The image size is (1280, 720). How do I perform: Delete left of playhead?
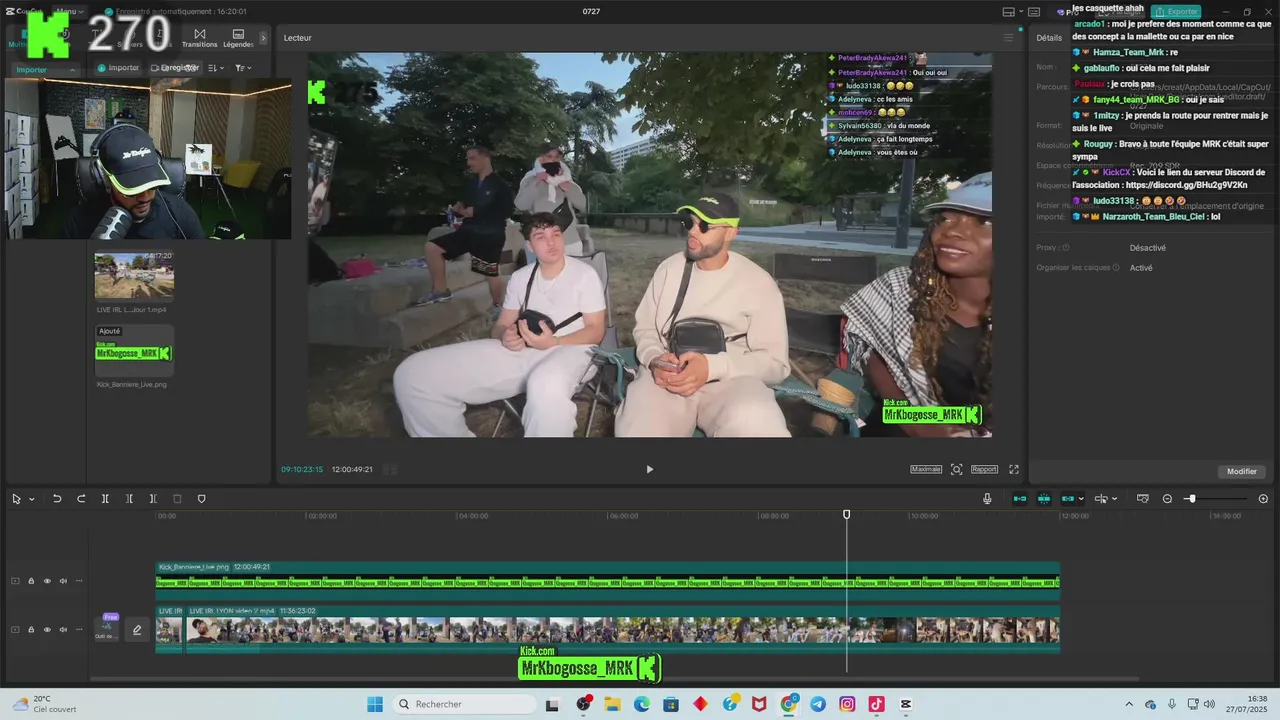[129, 499]
